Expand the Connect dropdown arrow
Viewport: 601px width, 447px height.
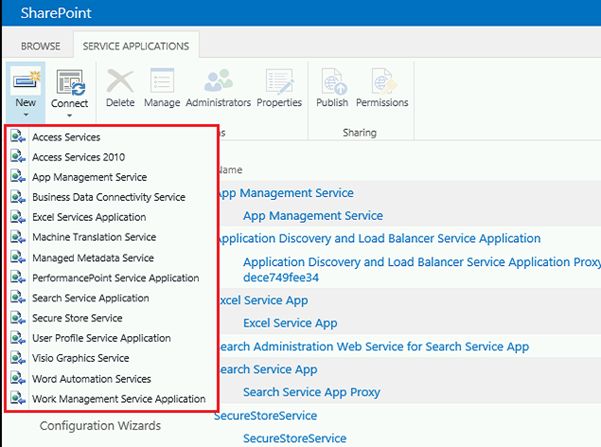[70, 115]
